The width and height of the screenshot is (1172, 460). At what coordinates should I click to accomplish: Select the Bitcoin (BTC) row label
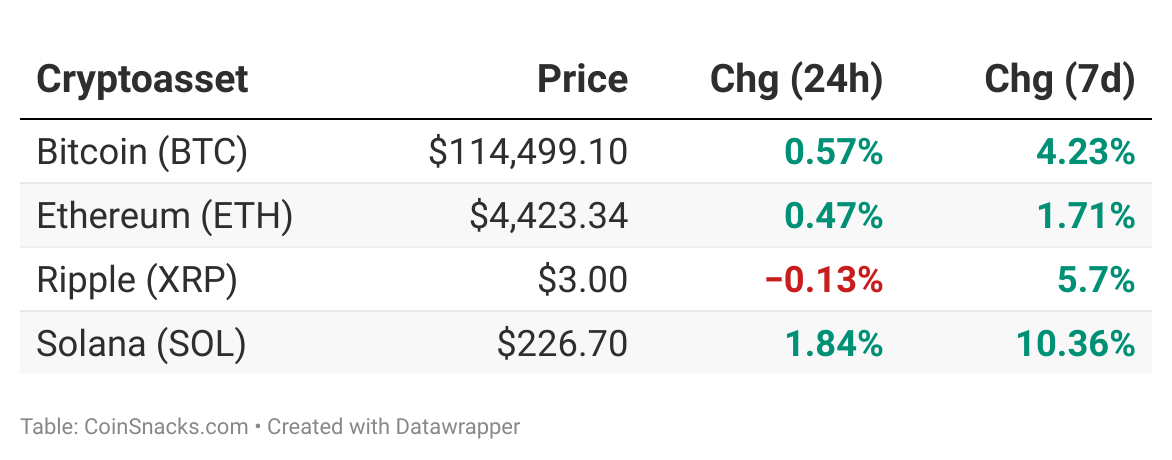(x=141, y=151)
